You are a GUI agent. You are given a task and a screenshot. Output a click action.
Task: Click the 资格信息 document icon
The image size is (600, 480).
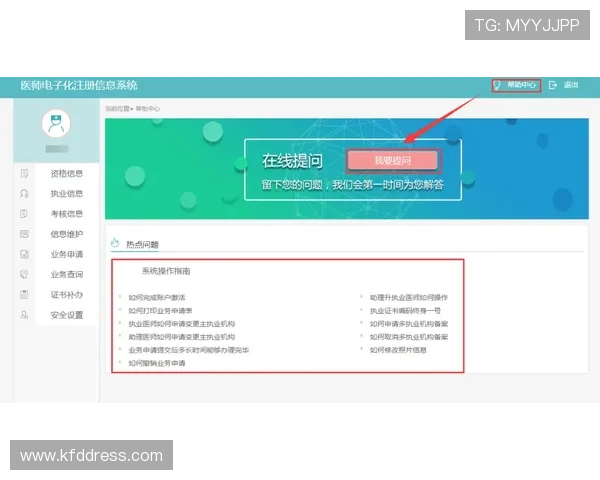(x=24, y=173)
